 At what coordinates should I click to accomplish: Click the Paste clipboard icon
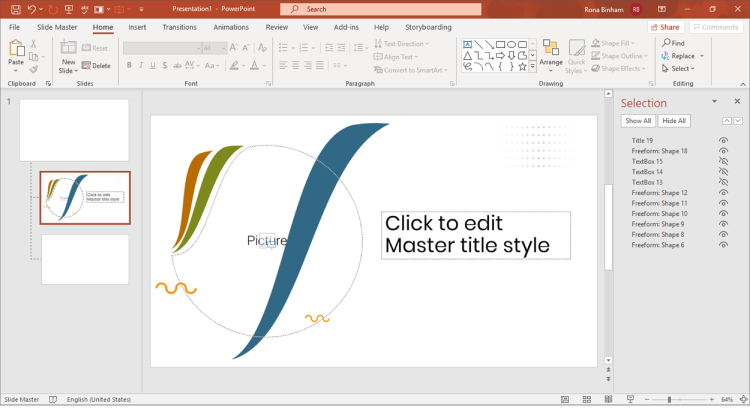click(x=16, y=48)
